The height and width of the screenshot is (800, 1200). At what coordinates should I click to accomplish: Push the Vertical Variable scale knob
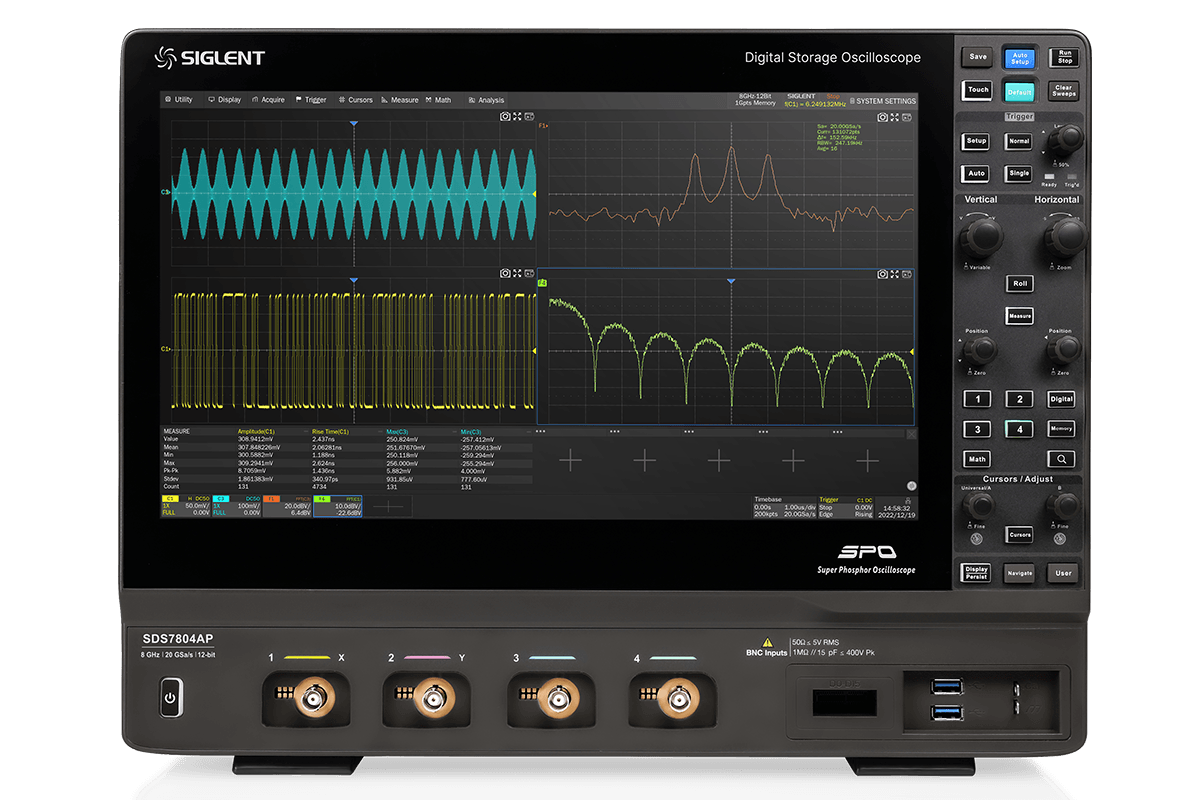coord(981,237)
